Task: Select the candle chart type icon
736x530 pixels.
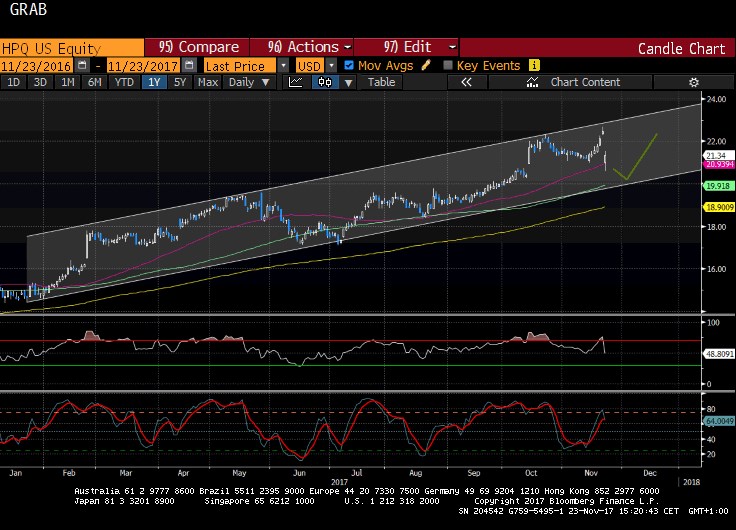Action: [x=325, y=82]
